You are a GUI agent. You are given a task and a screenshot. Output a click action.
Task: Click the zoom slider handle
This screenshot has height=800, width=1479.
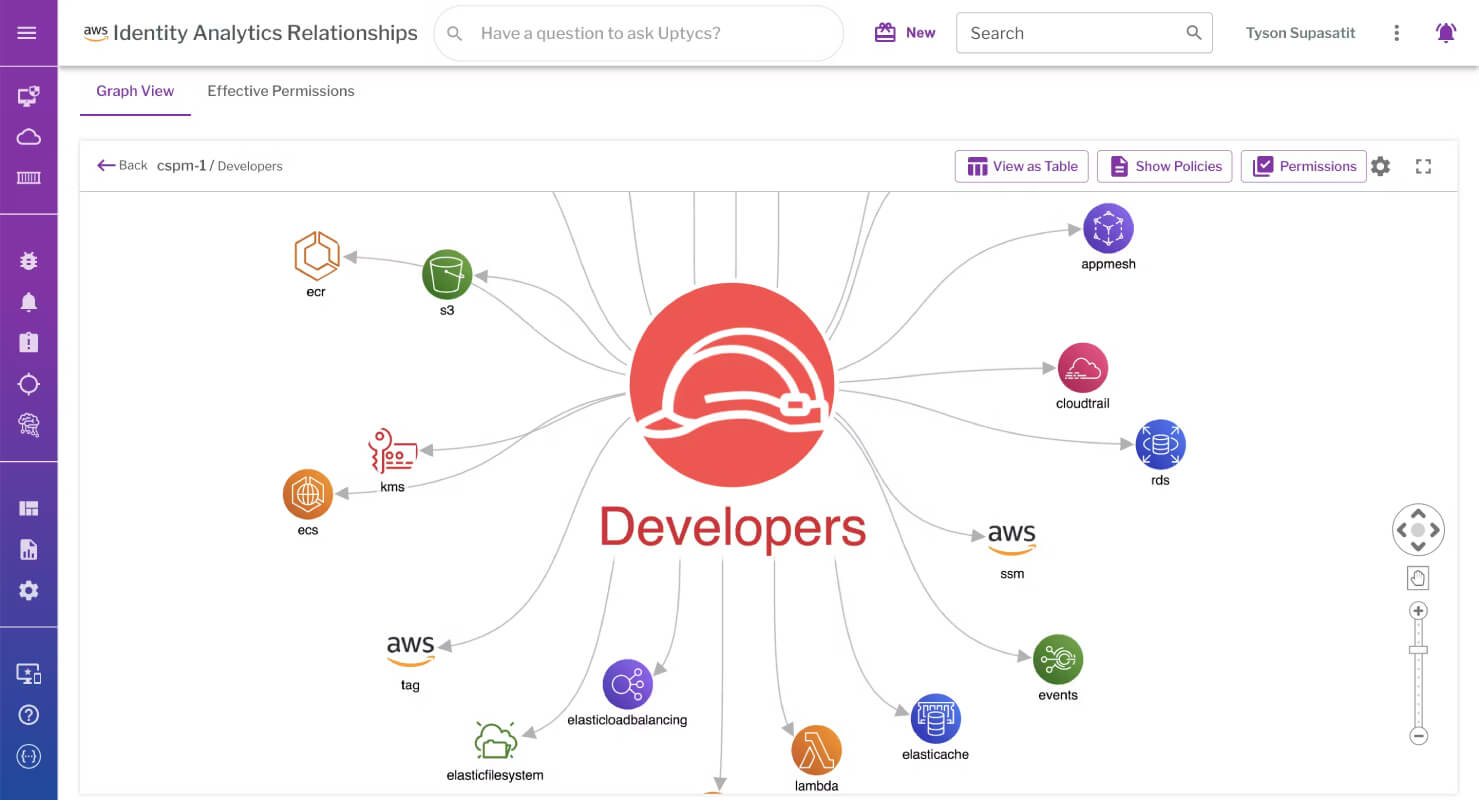pyautogui.click(x=1418, y=650)
